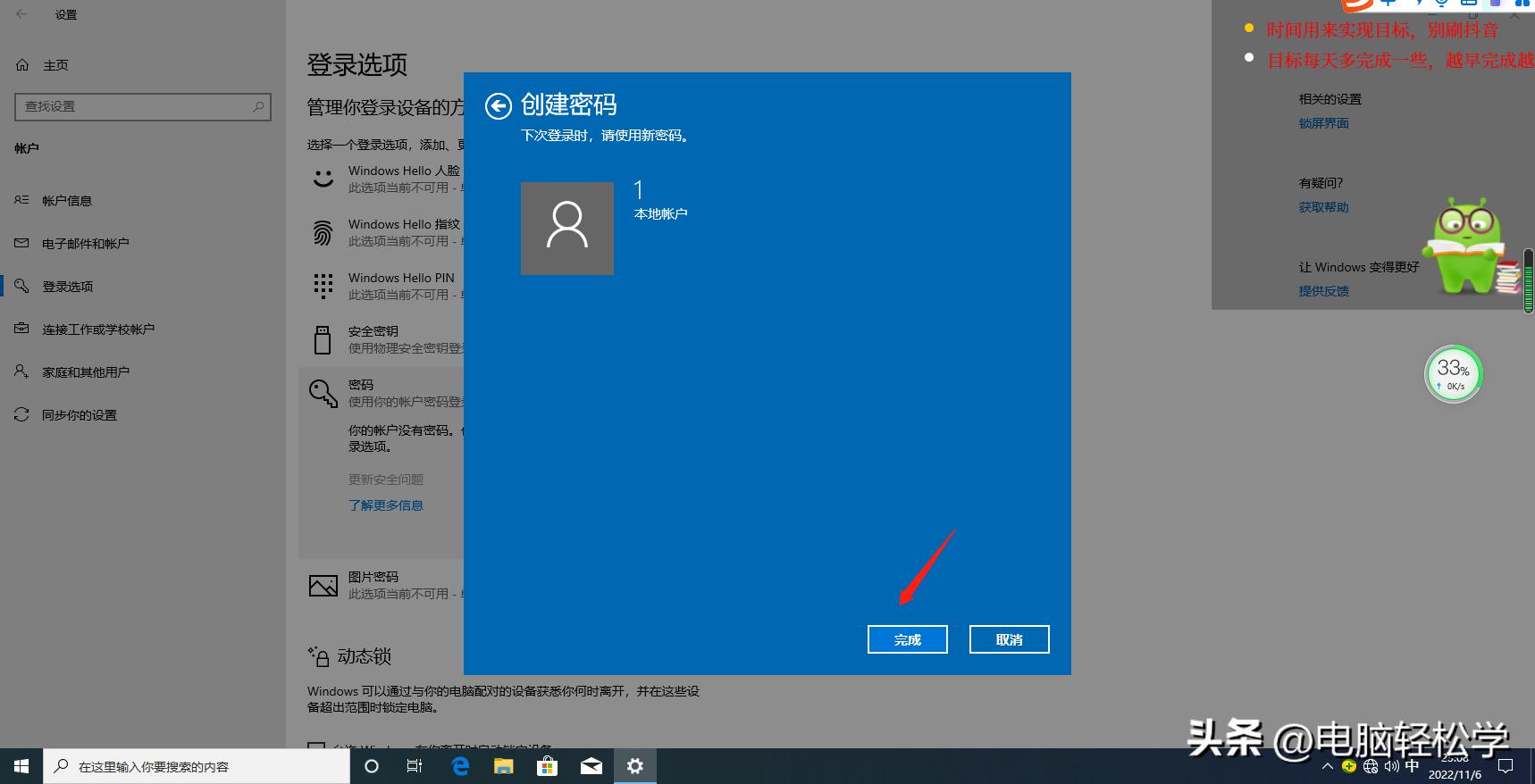Launch Microsoft Edge from taskbar

click(460, 766)
